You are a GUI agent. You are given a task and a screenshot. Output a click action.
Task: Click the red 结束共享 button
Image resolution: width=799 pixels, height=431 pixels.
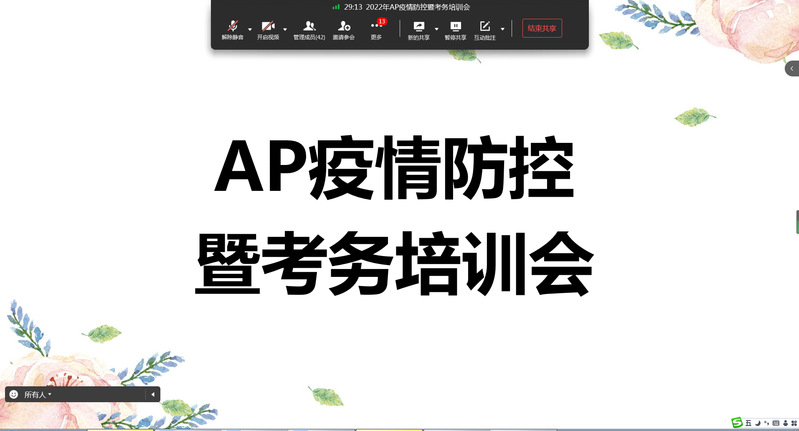(542, 28)
